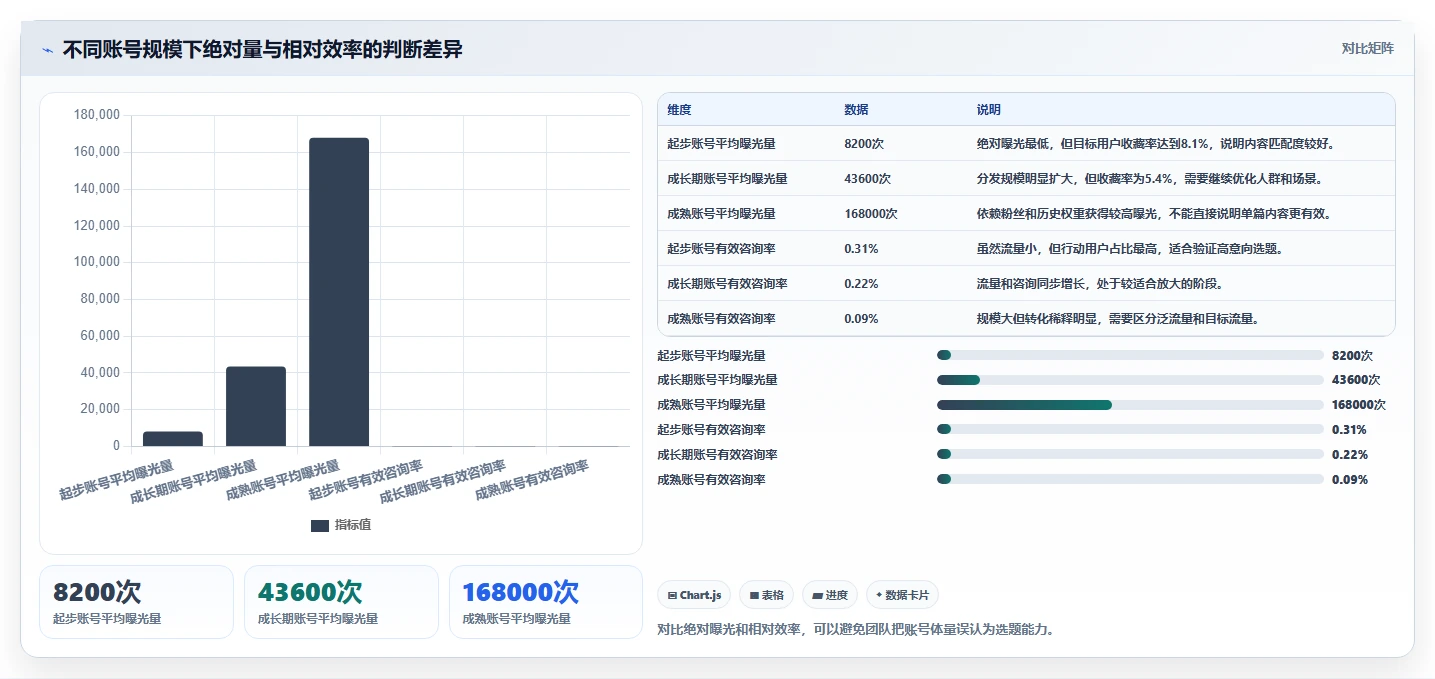Viewport: 1435px width, 679px height.
Task: Click the tallest 成熟账号平均曝光量 chart bar
Action: tap(339, 292)
